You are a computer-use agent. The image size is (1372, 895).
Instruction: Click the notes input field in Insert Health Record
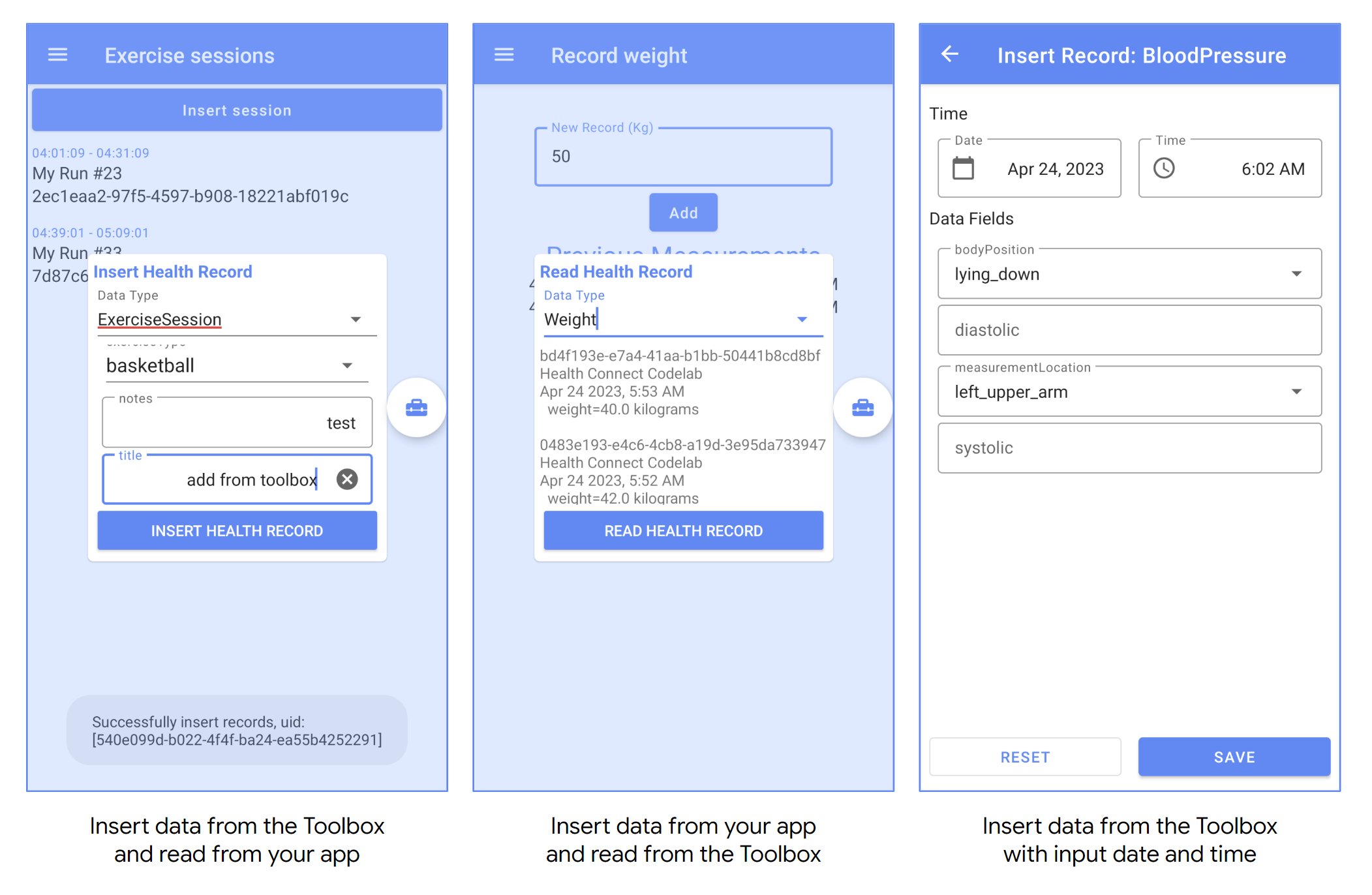[236, 423]
